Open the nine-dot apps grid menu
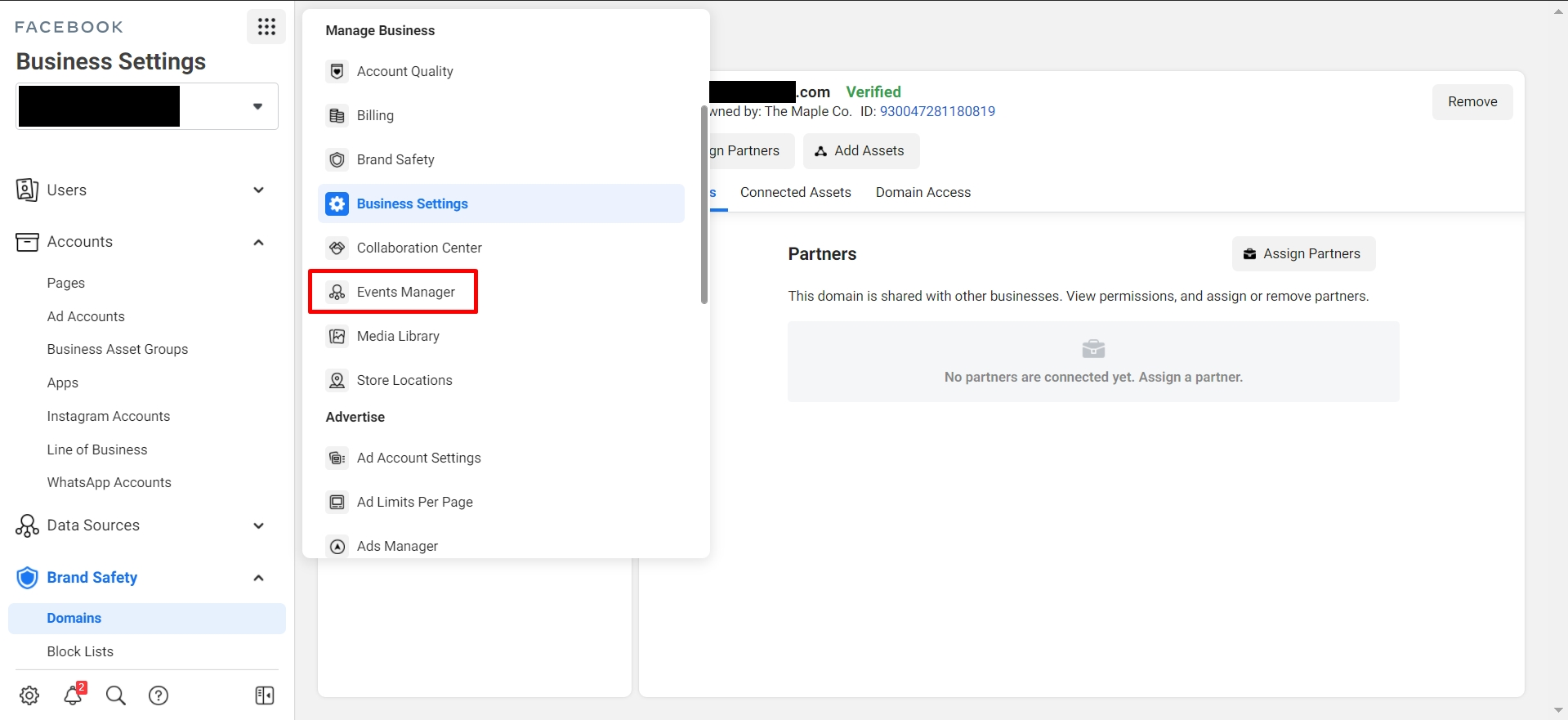1568x720 pixels. pyautogui.click(x=266, y=27)
